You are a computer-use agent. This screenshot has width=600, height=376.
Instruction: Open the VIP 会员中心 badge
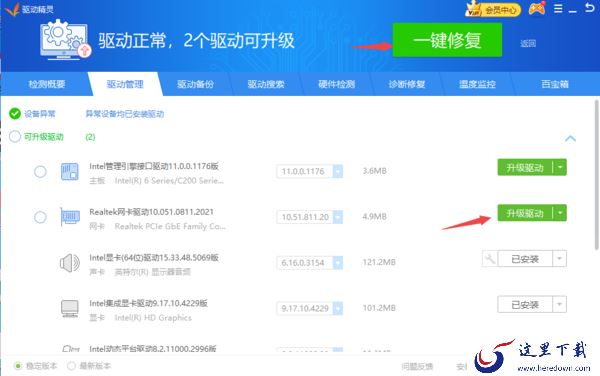[x=493, y=9]
